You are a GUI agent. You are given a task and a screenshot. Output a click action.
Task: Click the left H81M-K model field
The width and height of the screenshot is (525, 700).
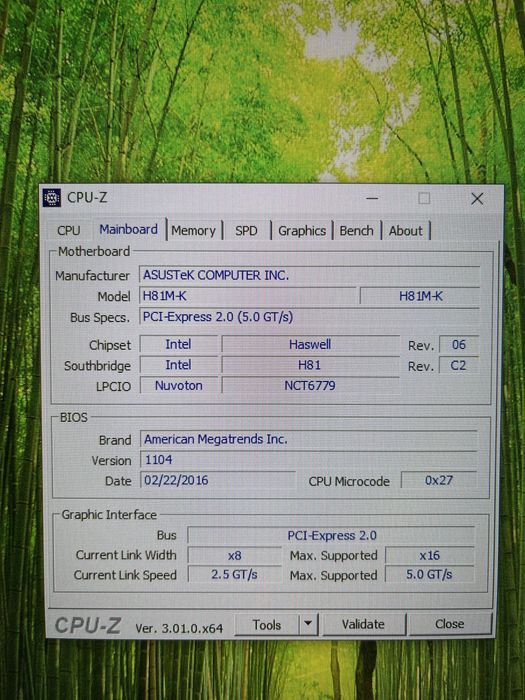(x=248, y=296)
